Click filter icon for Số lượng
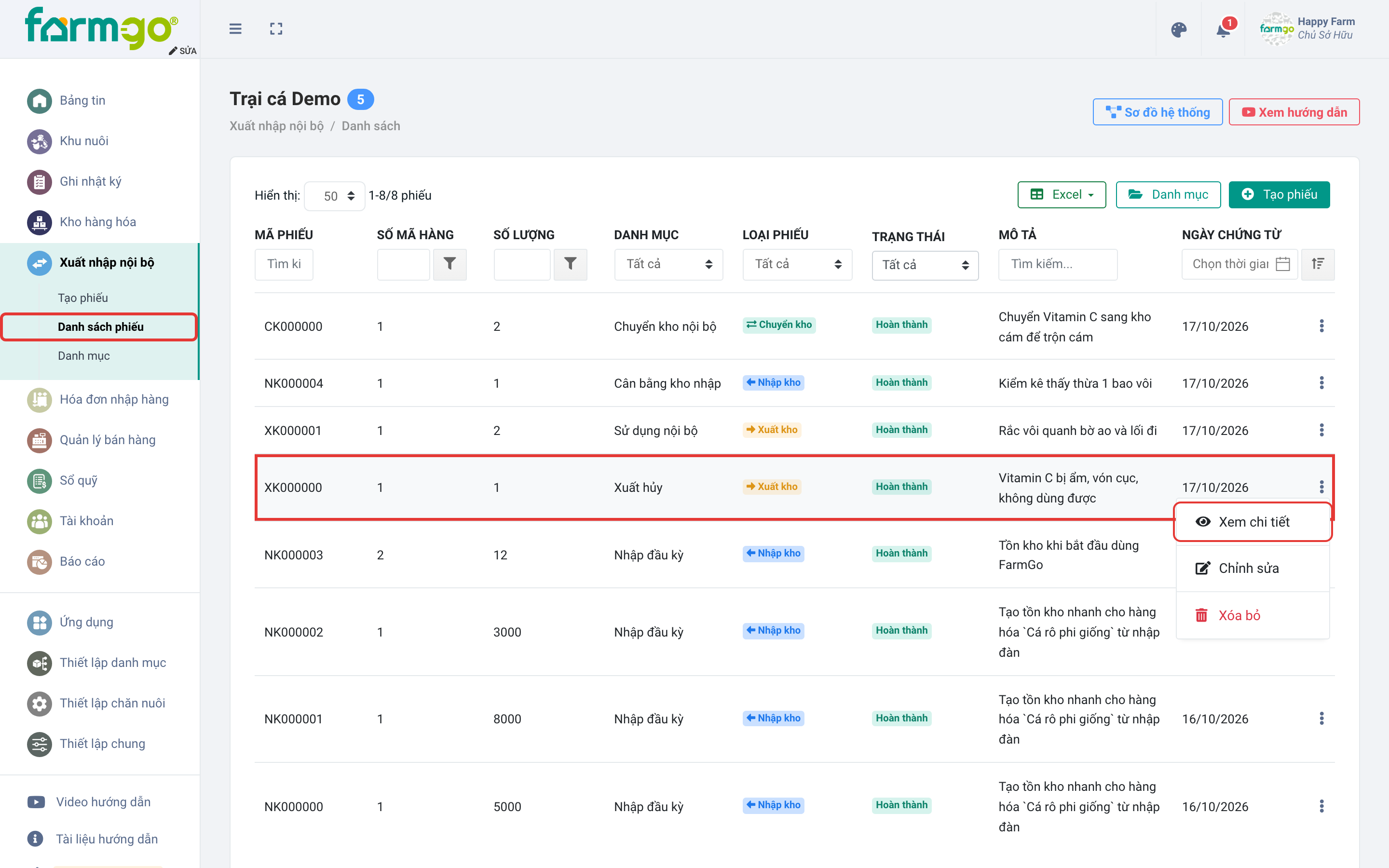This screenshot has height=868, width=1389. click(x=570, y=264)
